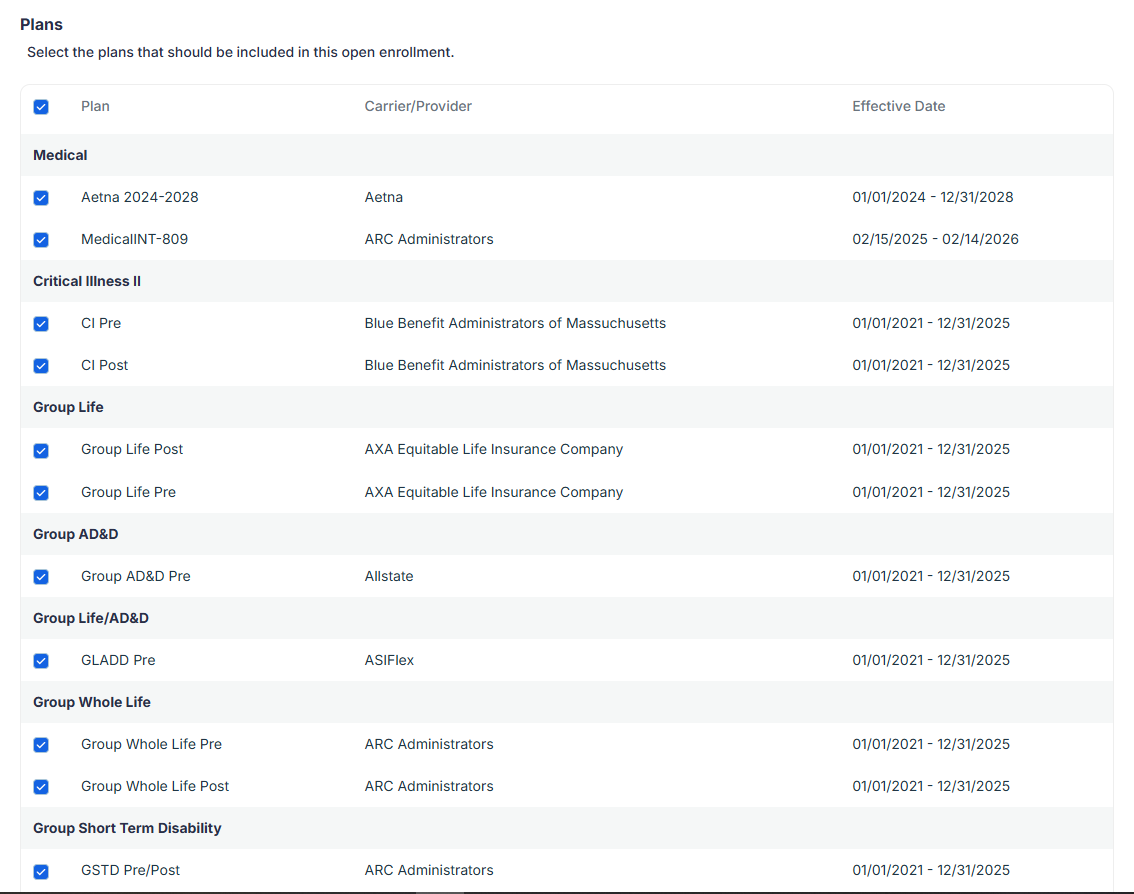Uncheck the GSTD Pre/Post checkbox
Screen dimensions: 1134x894
(x=41, y=872)
